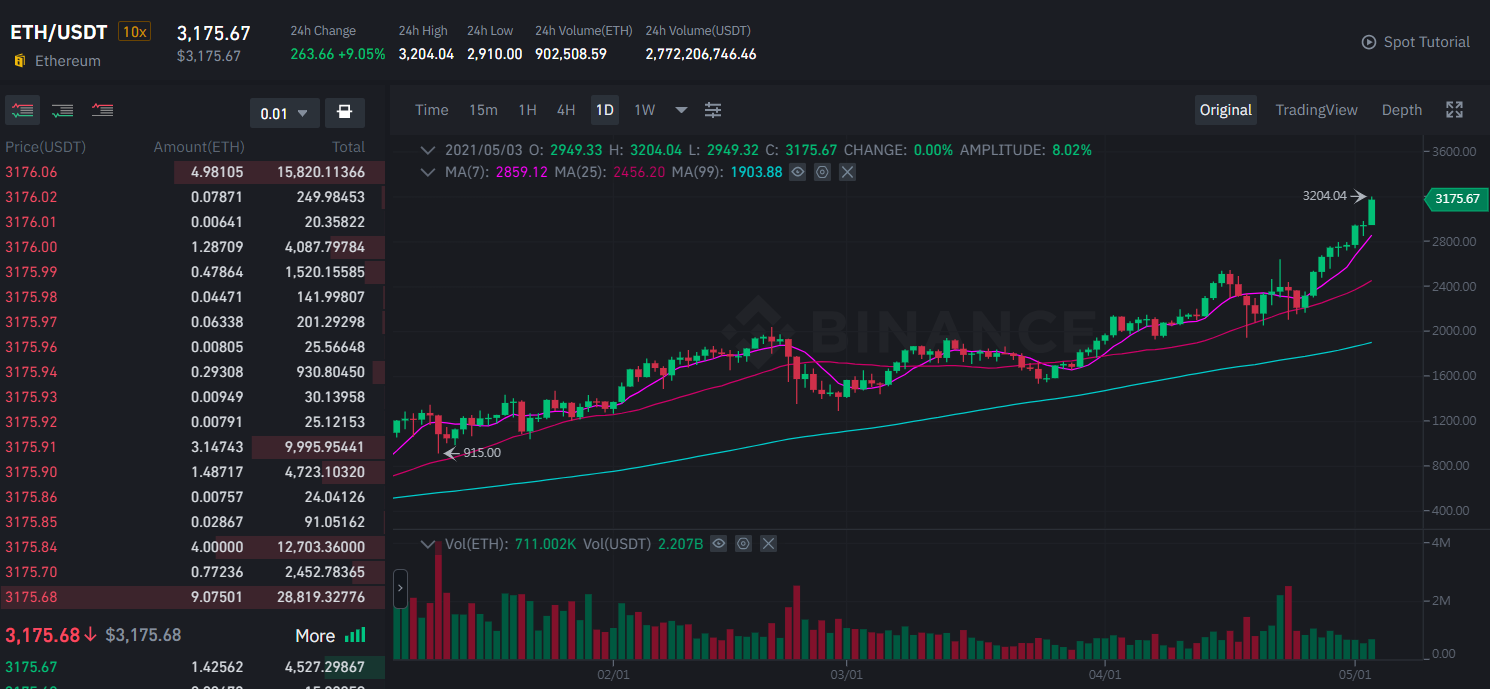Switch chart to 1W interval
Screen dimensions: 1490x689
[x=645, y=110]
